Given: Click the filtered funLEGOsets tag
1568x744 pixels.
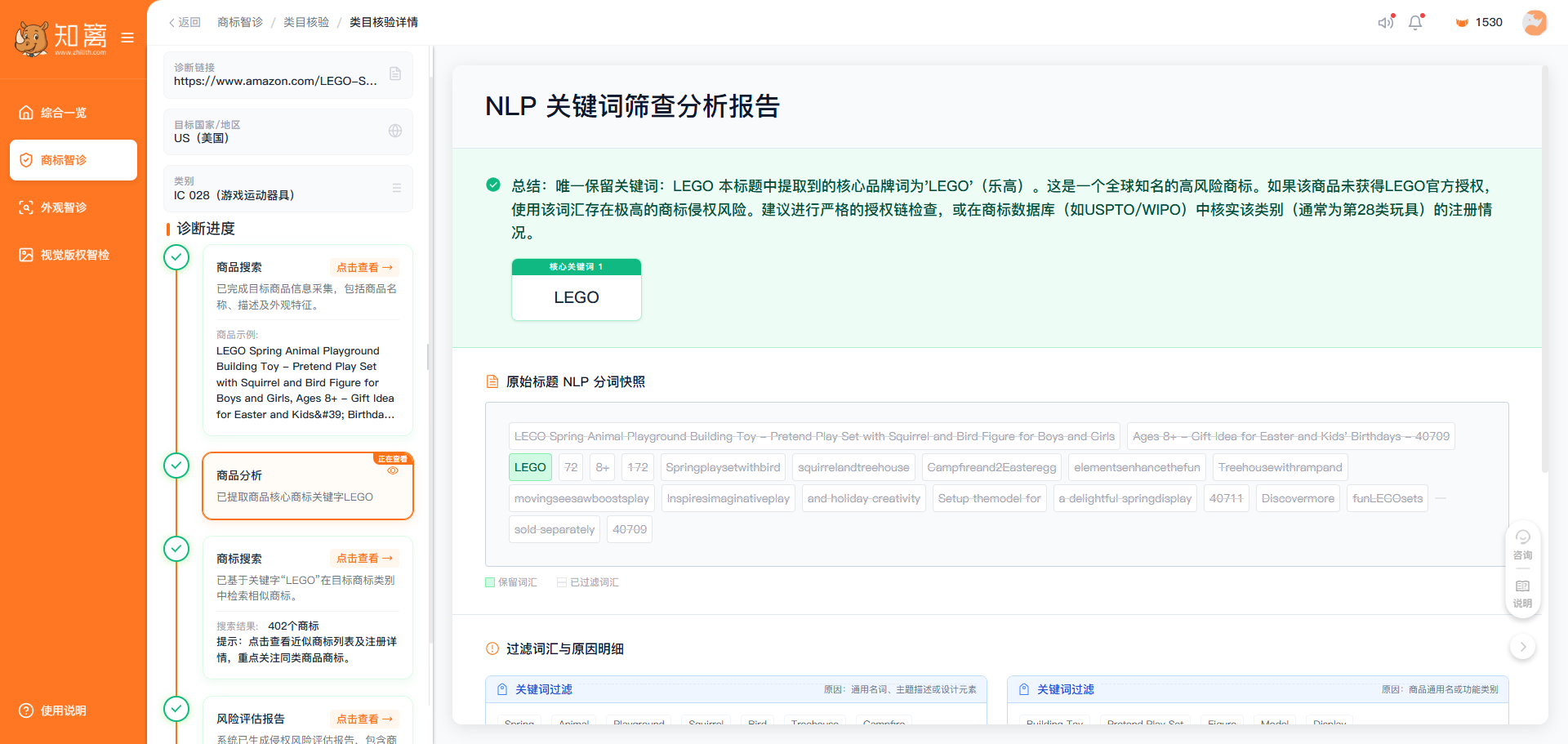Looking at the screenshot, I should (1388, 498).
